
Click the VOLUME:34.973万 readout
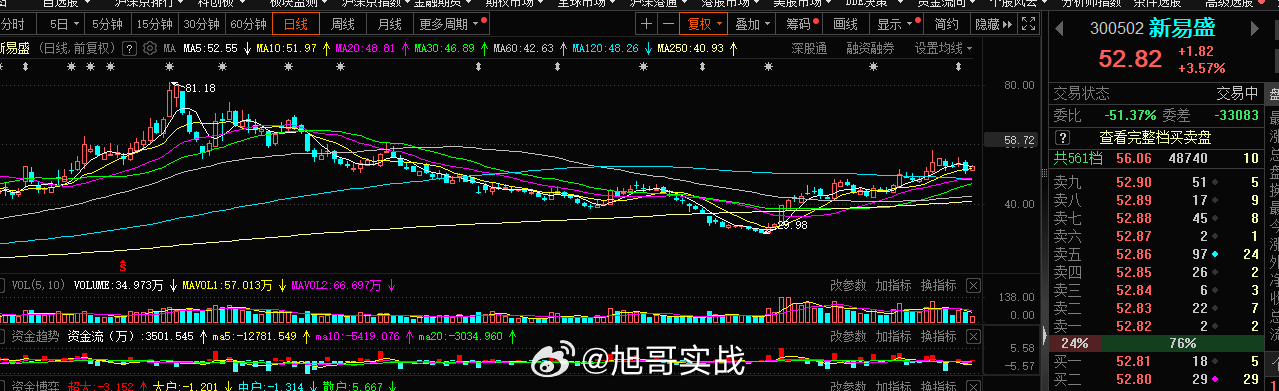point(117,286)
